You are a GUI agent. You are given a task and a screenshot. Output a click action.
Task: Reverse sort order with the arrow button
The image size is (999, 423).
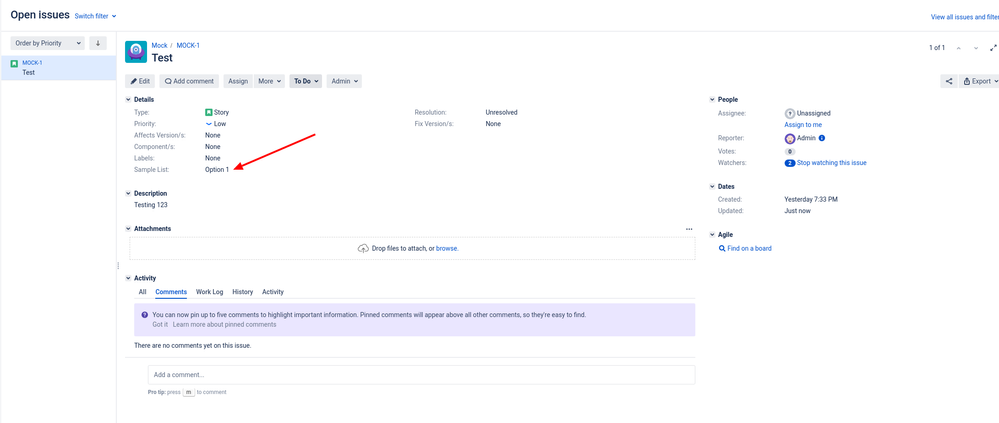97,43
